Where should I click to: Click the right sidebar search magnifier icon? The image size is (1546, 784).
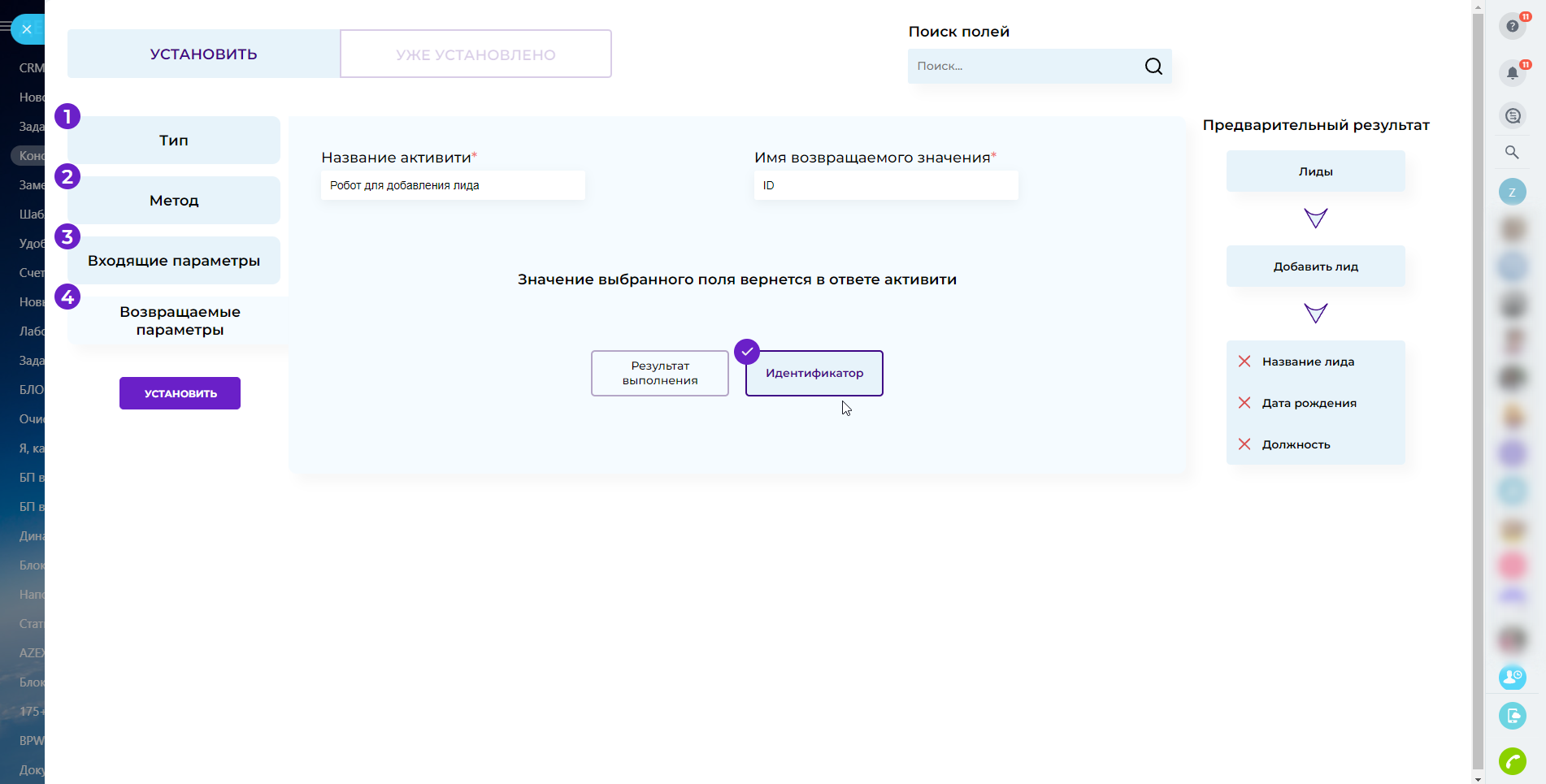pos(1512,152)
